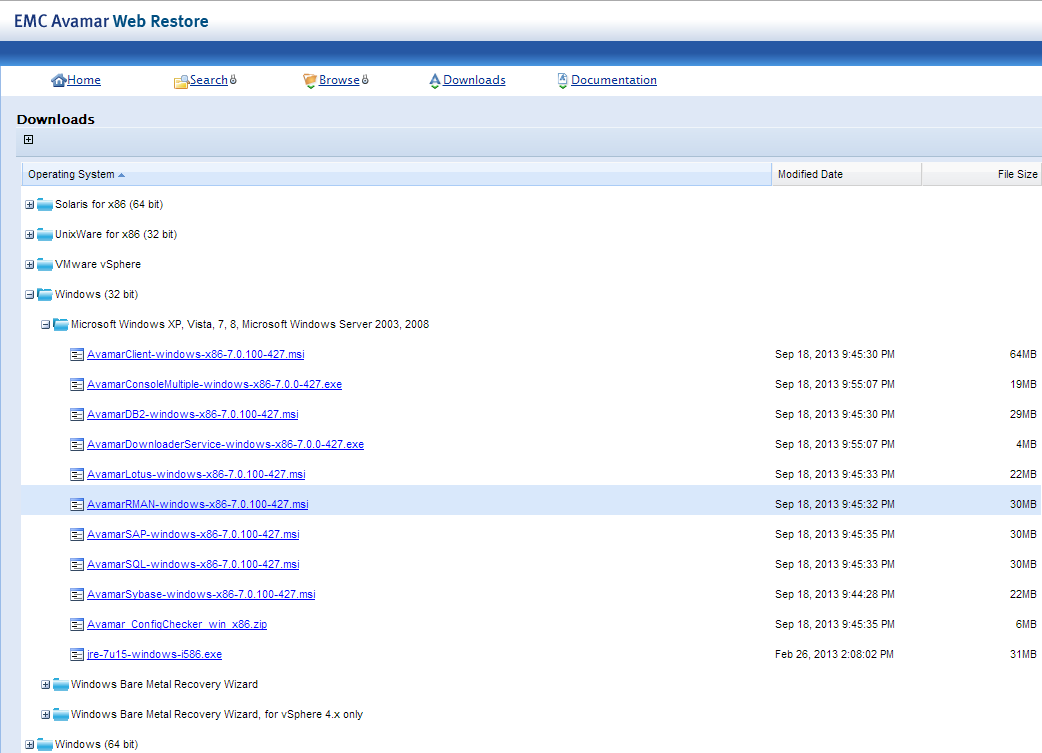
Task: Click the file icon beside AvamarDB2 msi
Action: click(77, 414)
